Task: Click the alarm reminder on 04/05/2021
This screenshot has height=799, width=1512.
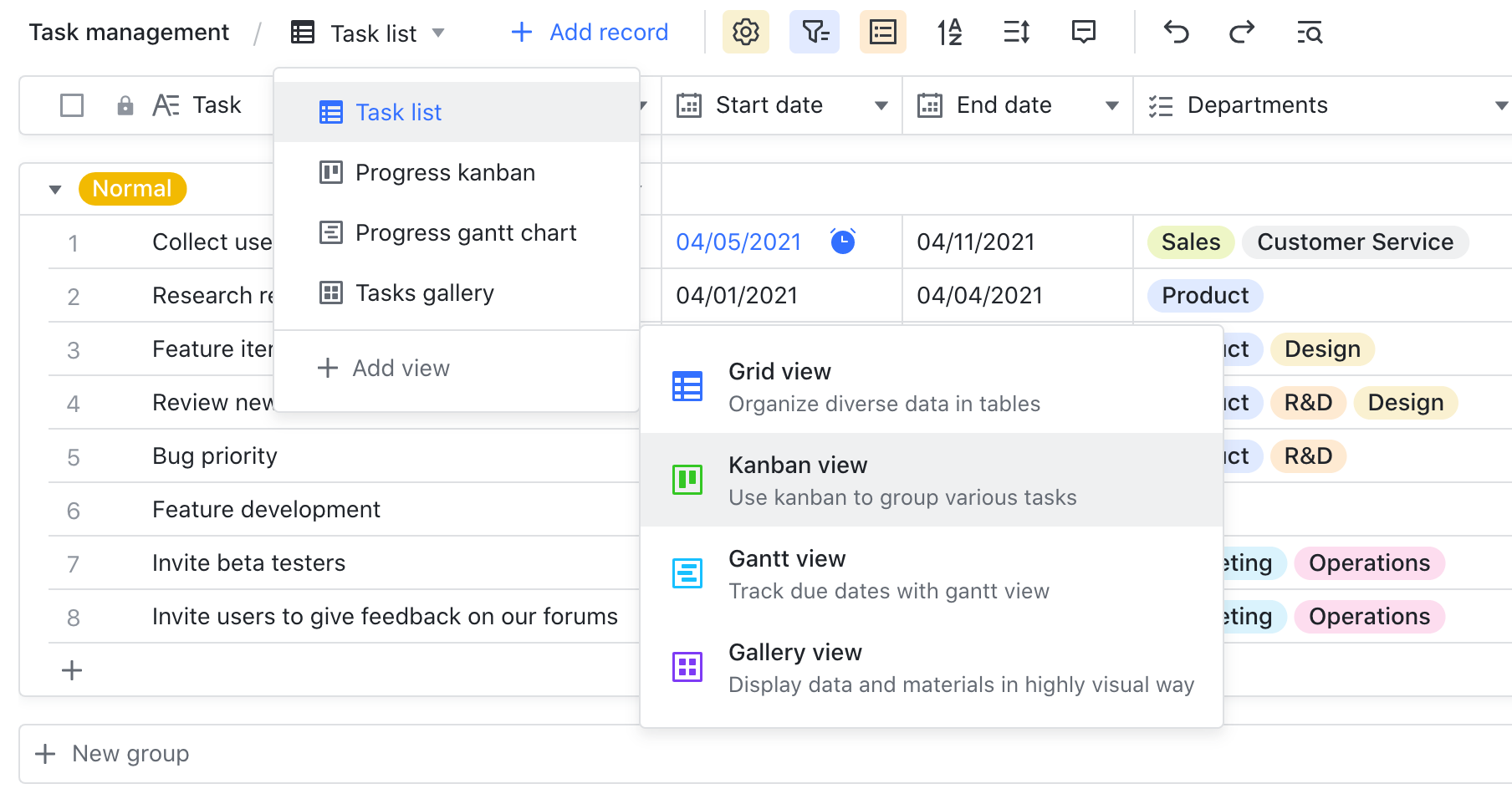Action: [x=842, y=242]
